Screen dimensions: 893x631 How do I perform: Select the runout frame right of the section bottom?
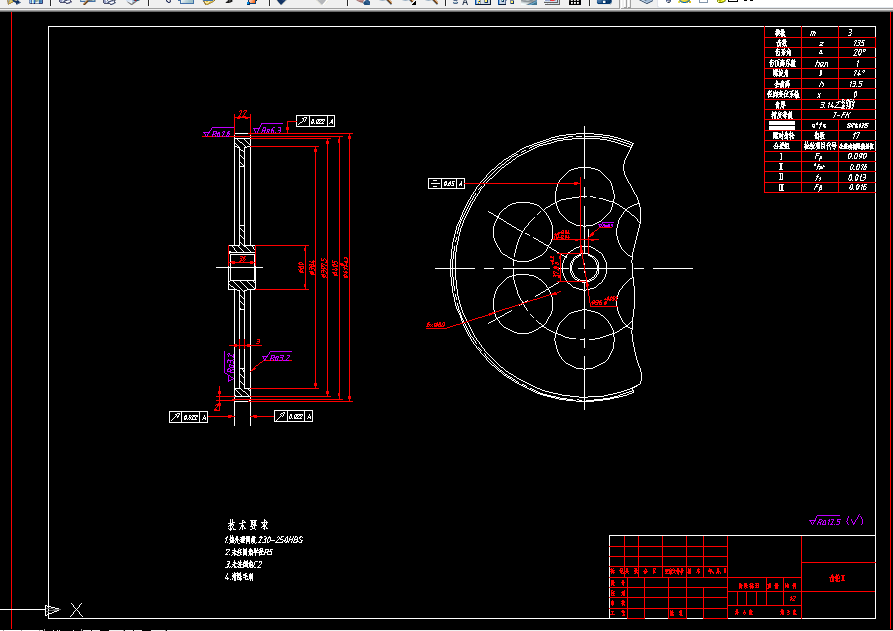pyautogui.click(x=293, y=416)
